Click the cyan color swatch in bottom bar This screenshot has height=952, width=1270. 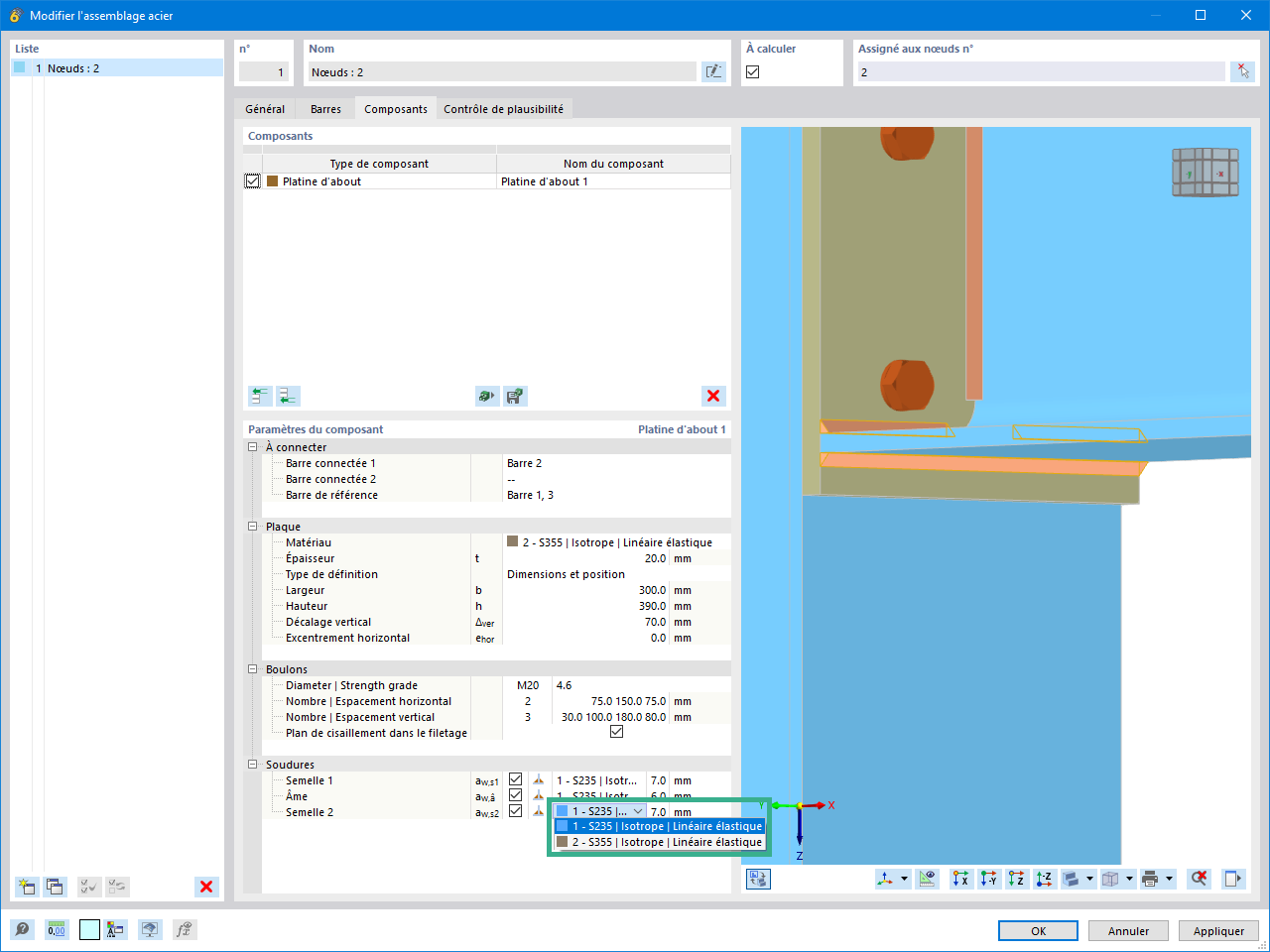point(89,929)
